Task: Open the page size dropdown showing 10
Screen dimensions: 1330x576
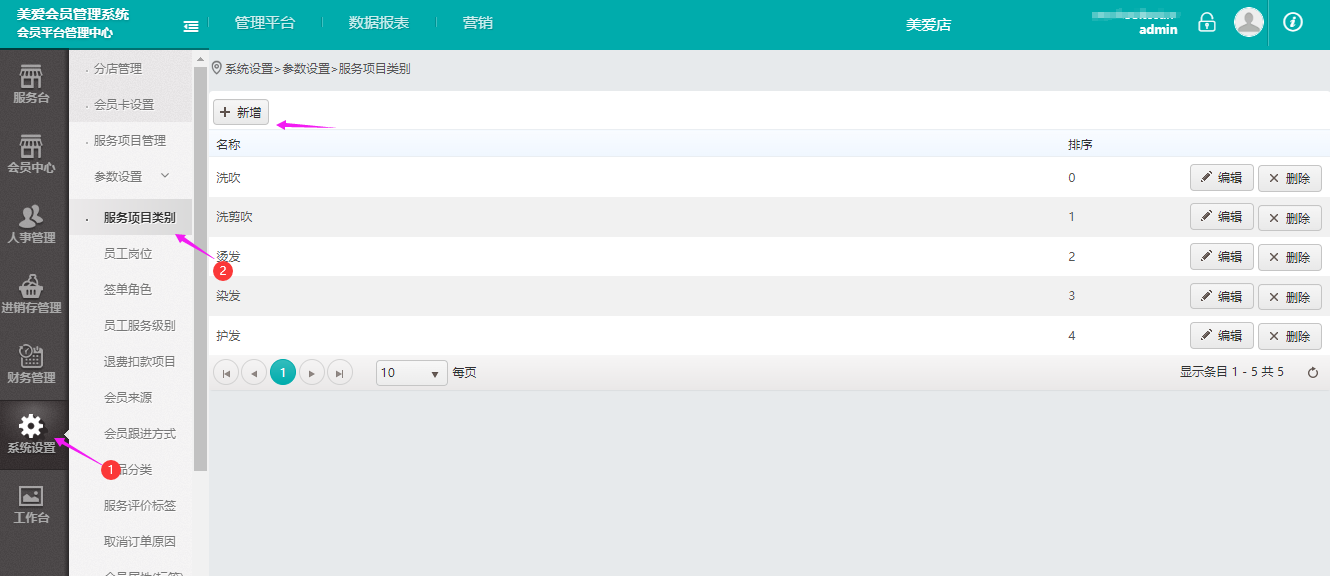Action: click(411, 373)
